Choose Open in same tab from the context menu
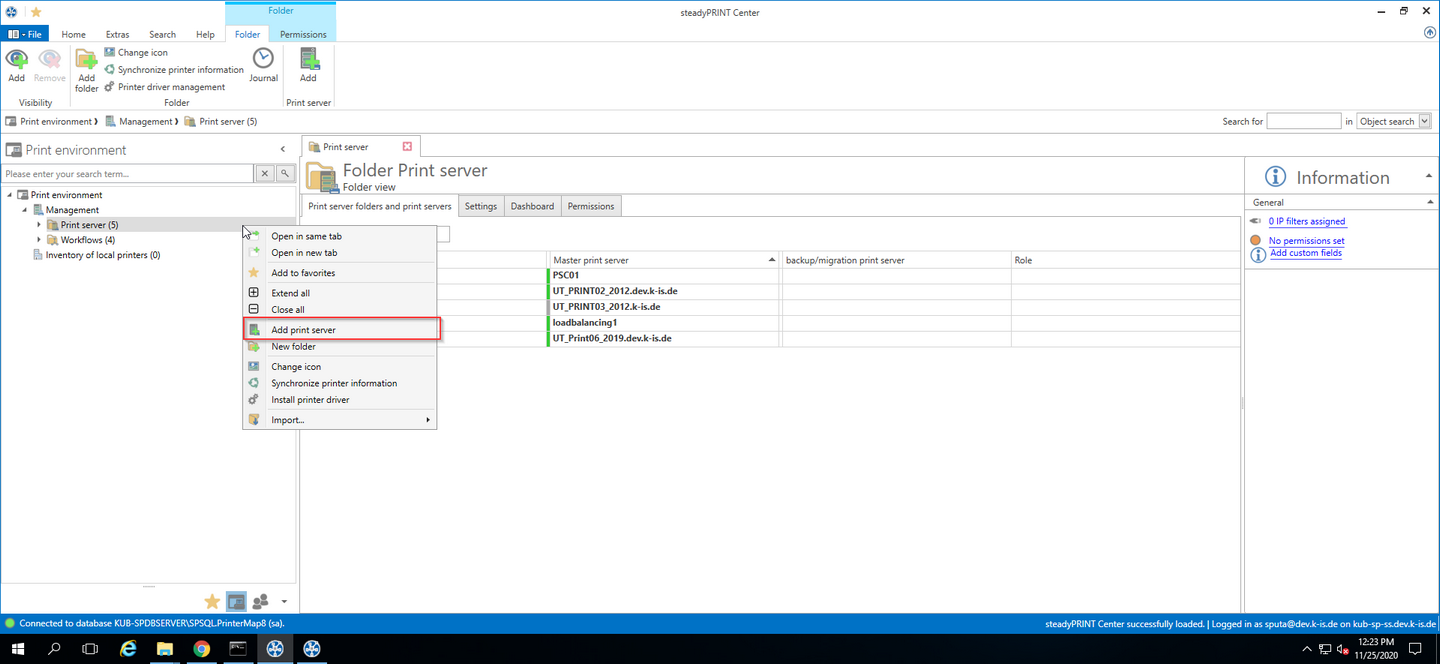The image size is (1440, 664). coord(340,236)
